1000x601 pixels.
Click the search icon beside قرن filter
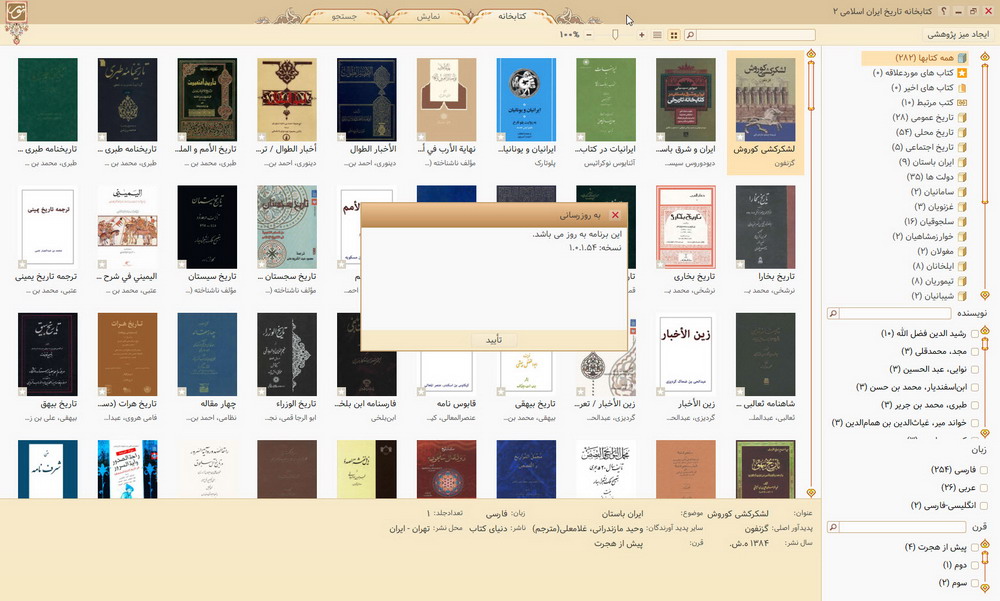832,527
